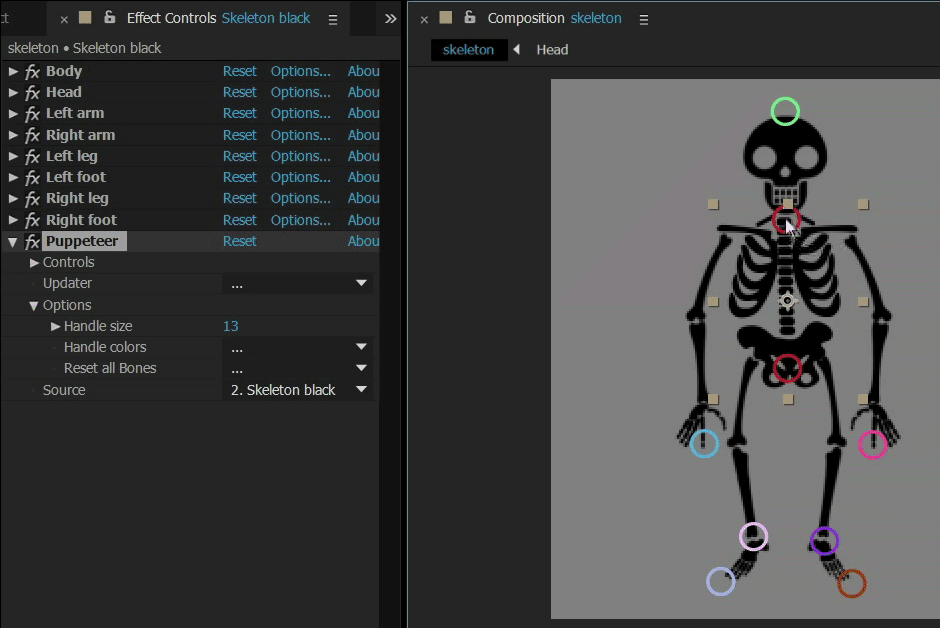Open the Effect Controls panel menu
The image size is (940, 628).
pos(333,18)
